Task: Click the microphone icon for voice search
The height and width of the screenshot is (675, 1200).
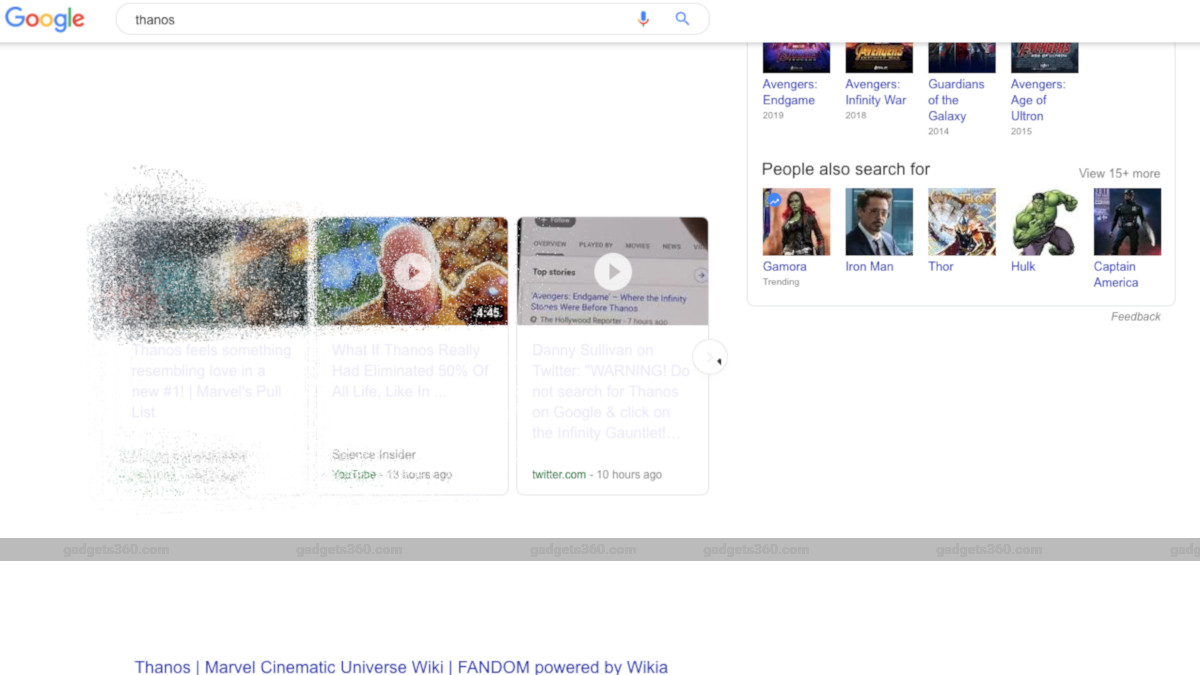Action: (643, 18)
